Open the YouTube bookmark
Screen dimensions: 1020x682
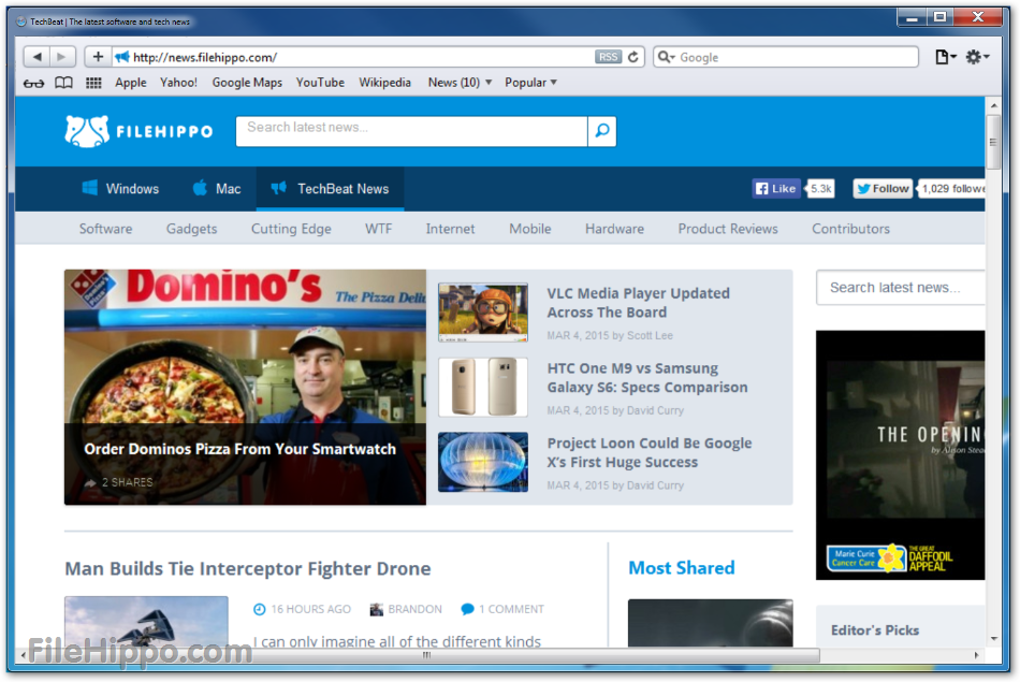(x=320, y=83)
